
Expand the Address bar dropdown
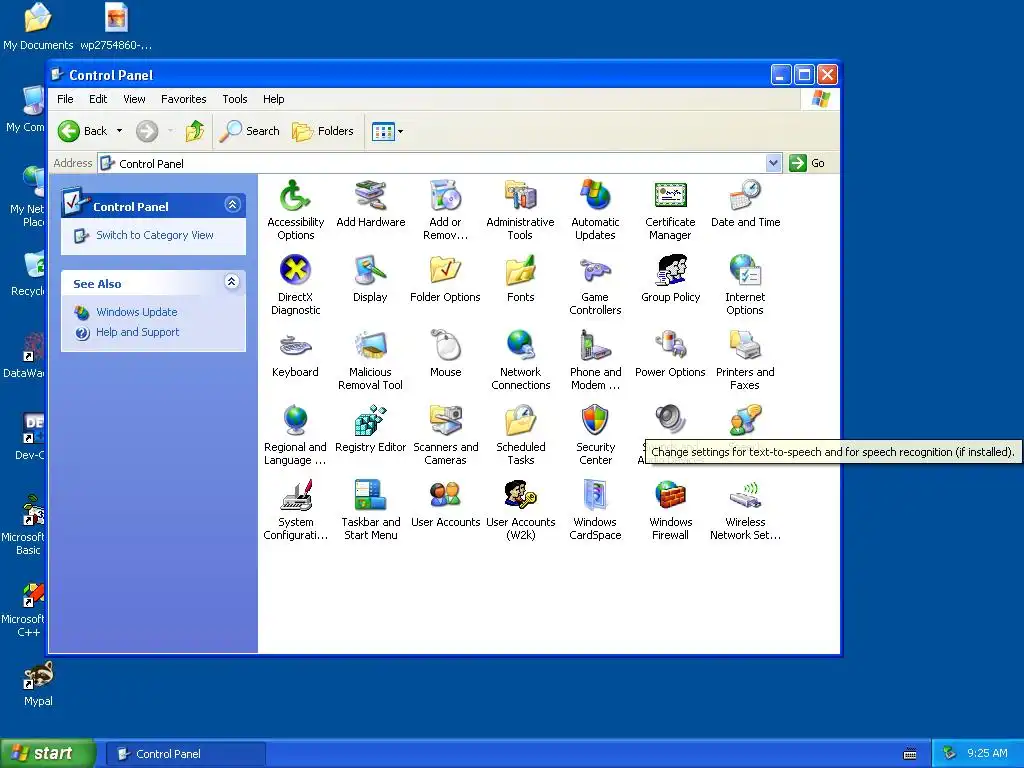tap(773, 163)
